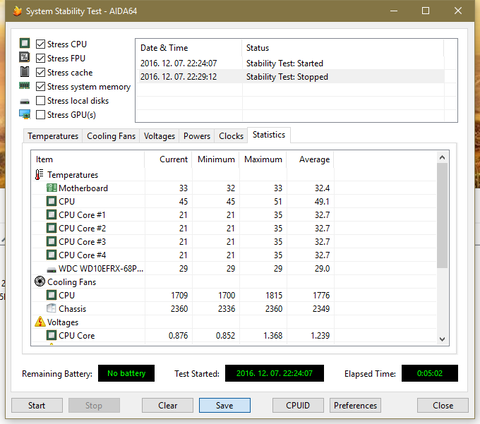
Task: Click the CPU Core #1 icon
Action: click(51, 215)
